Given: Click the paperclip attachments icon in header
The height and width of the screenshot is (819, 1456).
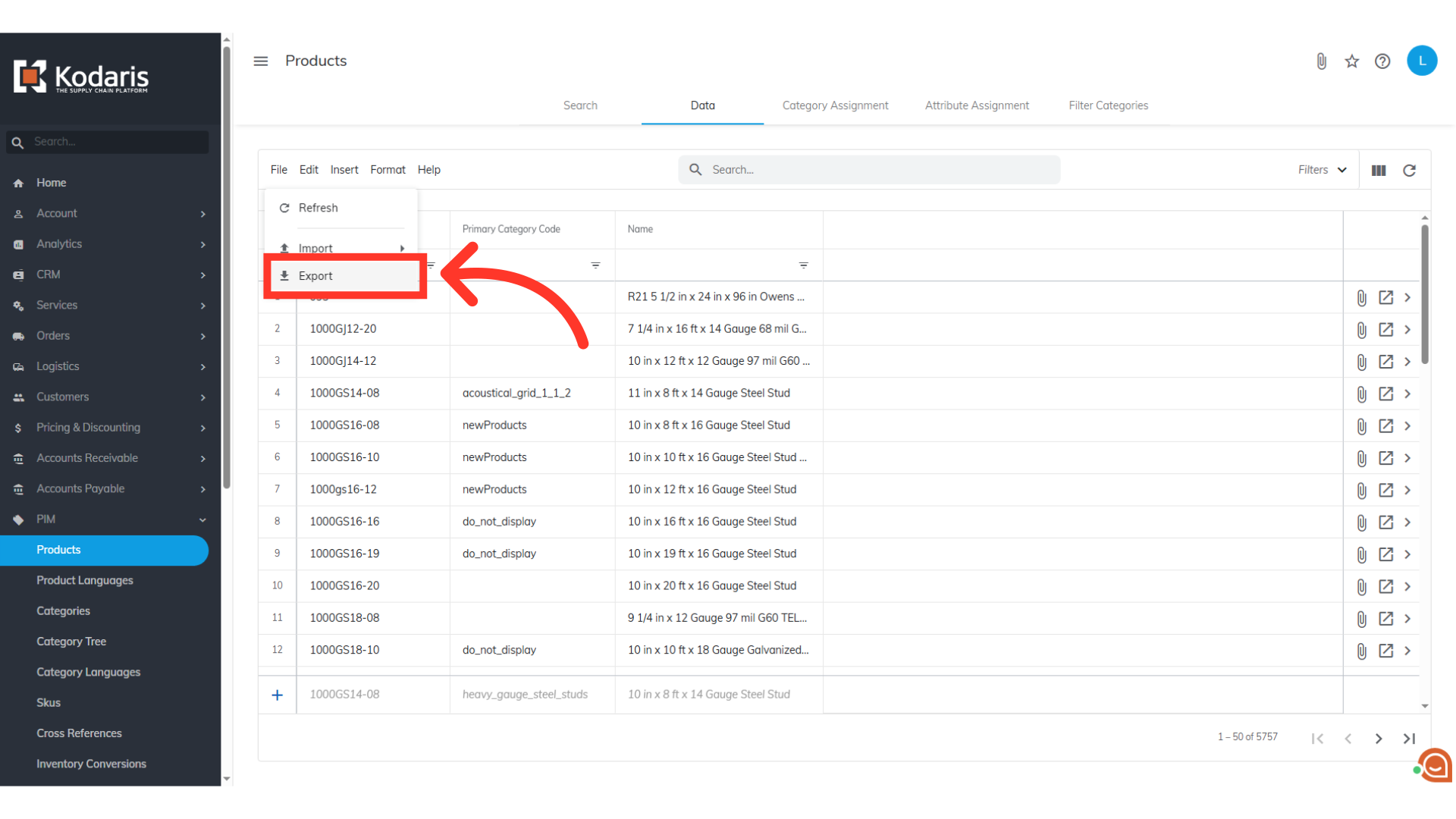Looking at the screenshot, I should tap(1321, 61).
